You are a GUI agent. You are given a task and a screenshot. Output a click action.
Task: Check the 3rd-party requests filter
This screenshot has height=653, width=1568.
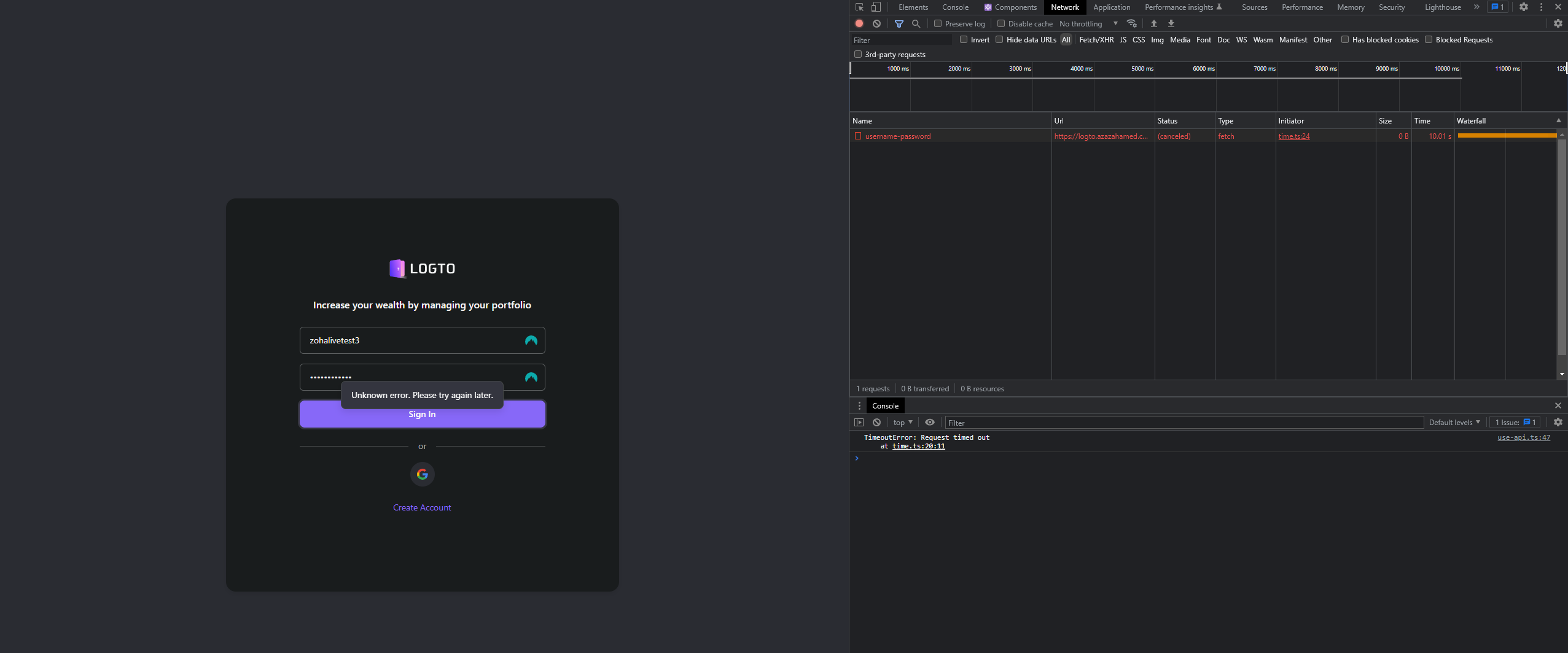[x=858, y=54]
